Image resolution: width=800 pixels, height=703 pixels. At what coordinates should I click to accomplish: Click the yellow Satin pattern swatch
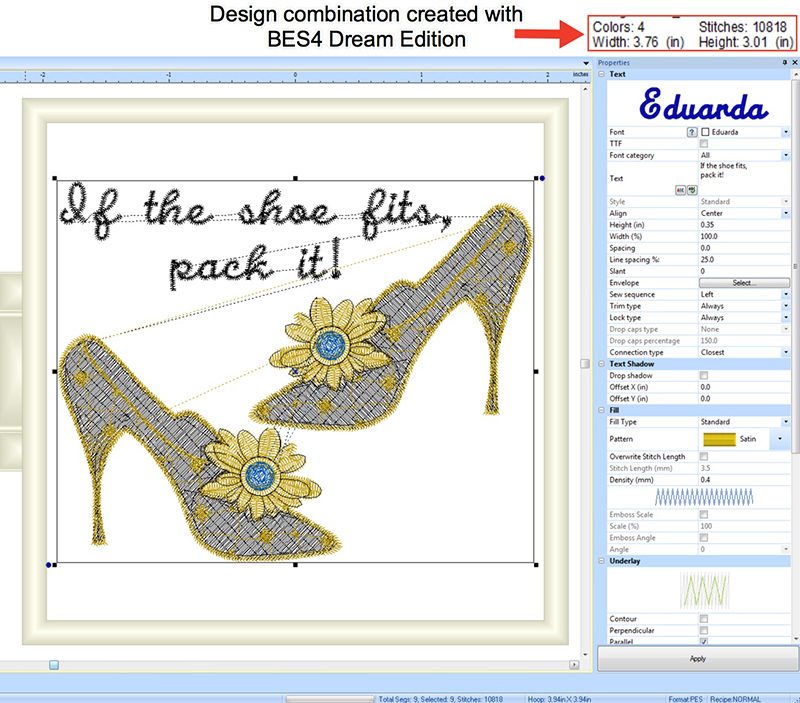click(x=718, y=439)
